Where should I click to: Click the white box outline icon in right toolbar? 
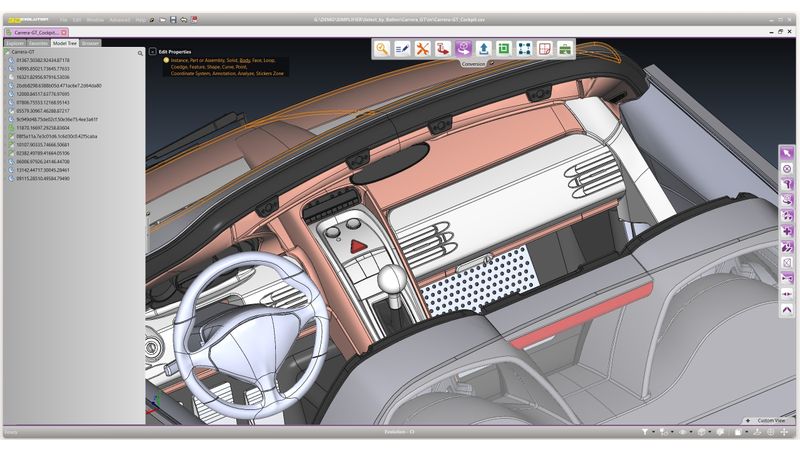(x=787, y=262)
